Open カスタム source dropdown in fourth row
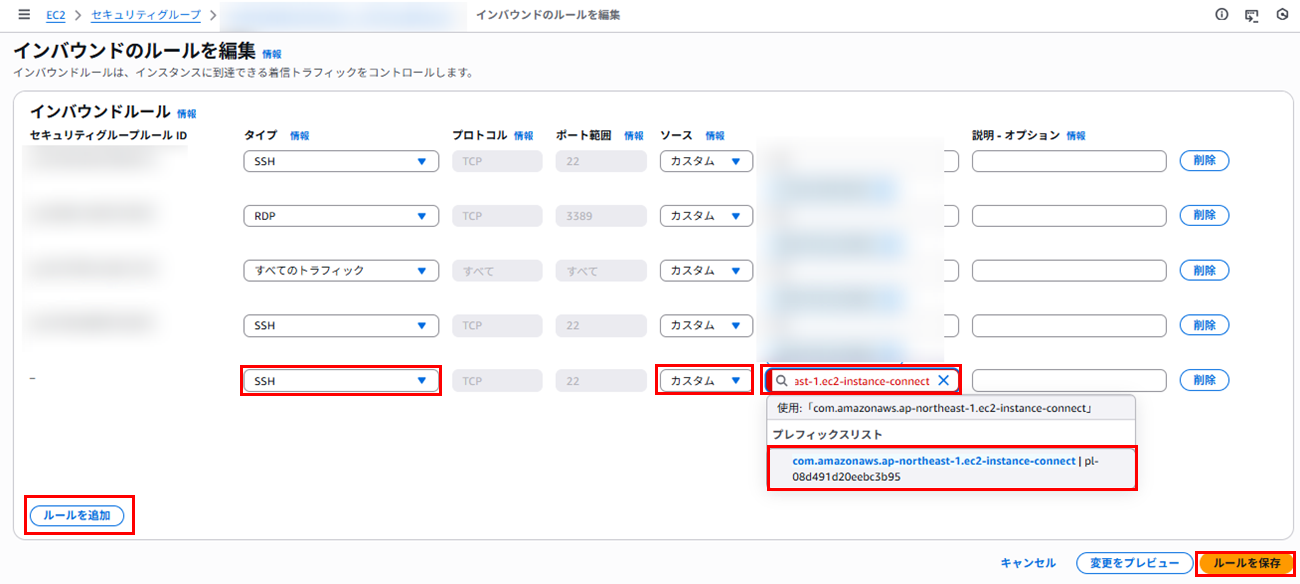This screenshot has width=1300, height=584. coord(706,326)
